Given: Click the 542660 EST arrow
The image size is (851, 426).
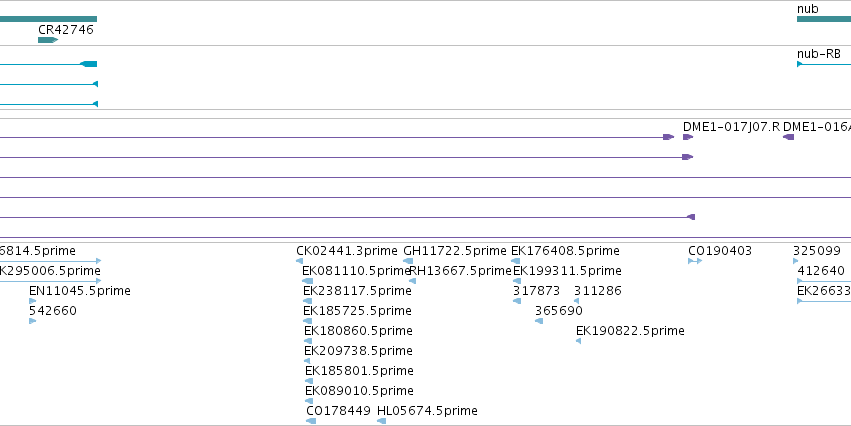Looking at the screenshot, I should point(33,321).
